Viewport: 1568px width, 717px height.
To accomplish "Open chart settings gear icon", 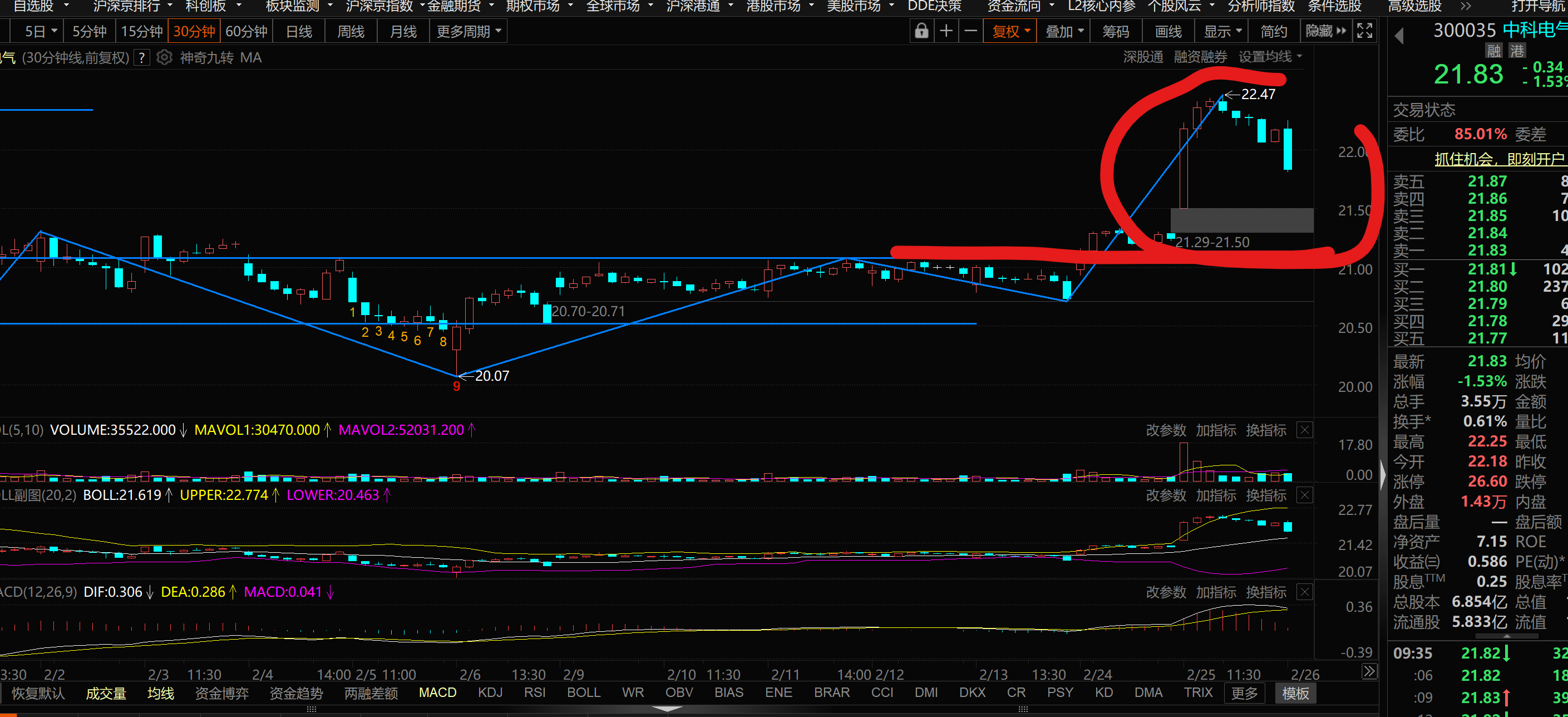I will click(164, 58).
